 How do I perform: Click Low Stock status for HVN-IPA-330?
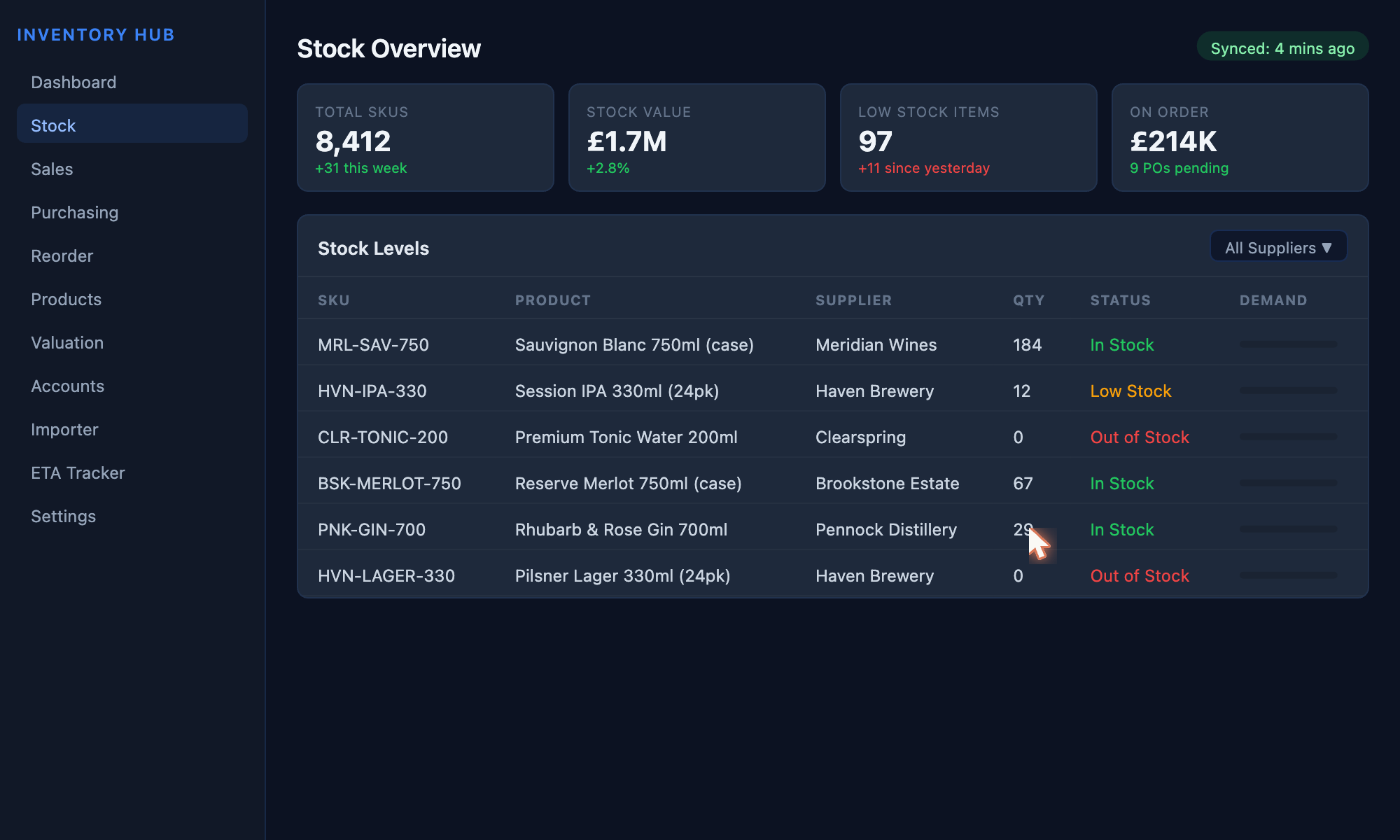tap(1130, 391)
